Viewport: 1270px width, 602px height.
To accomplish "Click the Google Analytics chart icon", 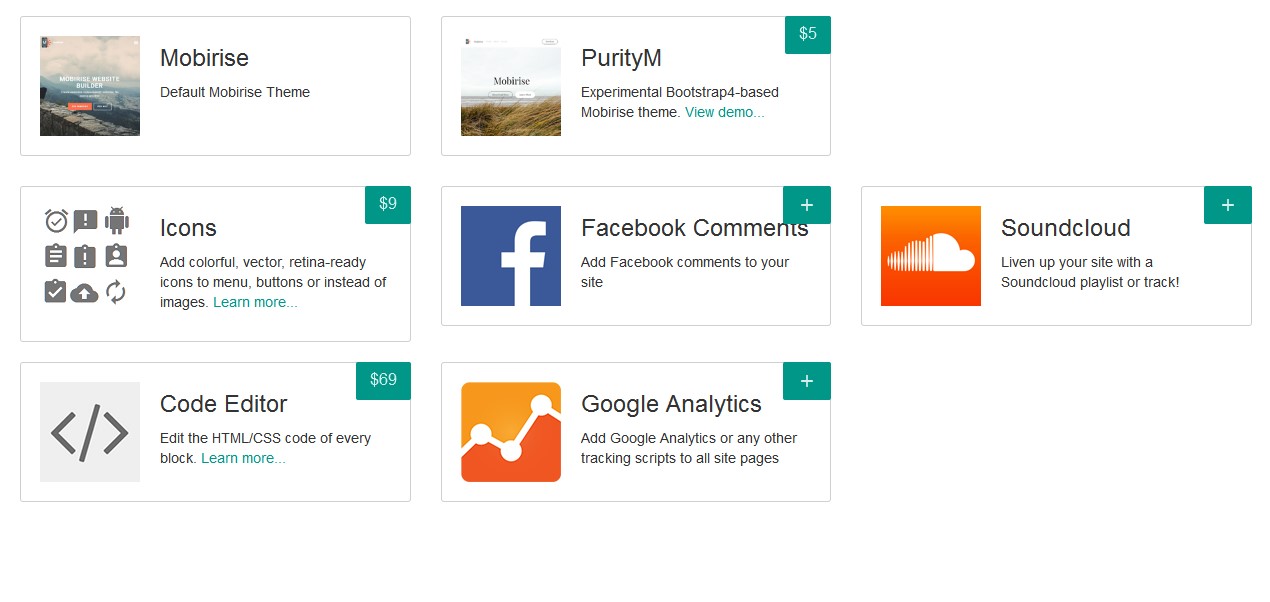I will pyautogui.click(x=510, y=432).
